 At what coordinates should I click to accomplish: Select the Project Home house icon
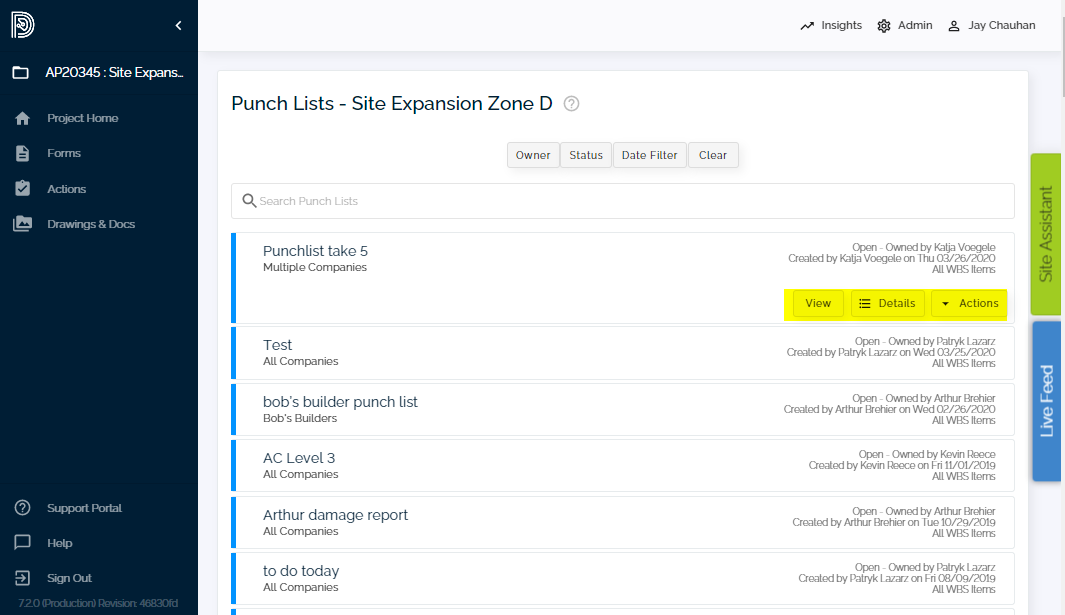pos(22,118)
